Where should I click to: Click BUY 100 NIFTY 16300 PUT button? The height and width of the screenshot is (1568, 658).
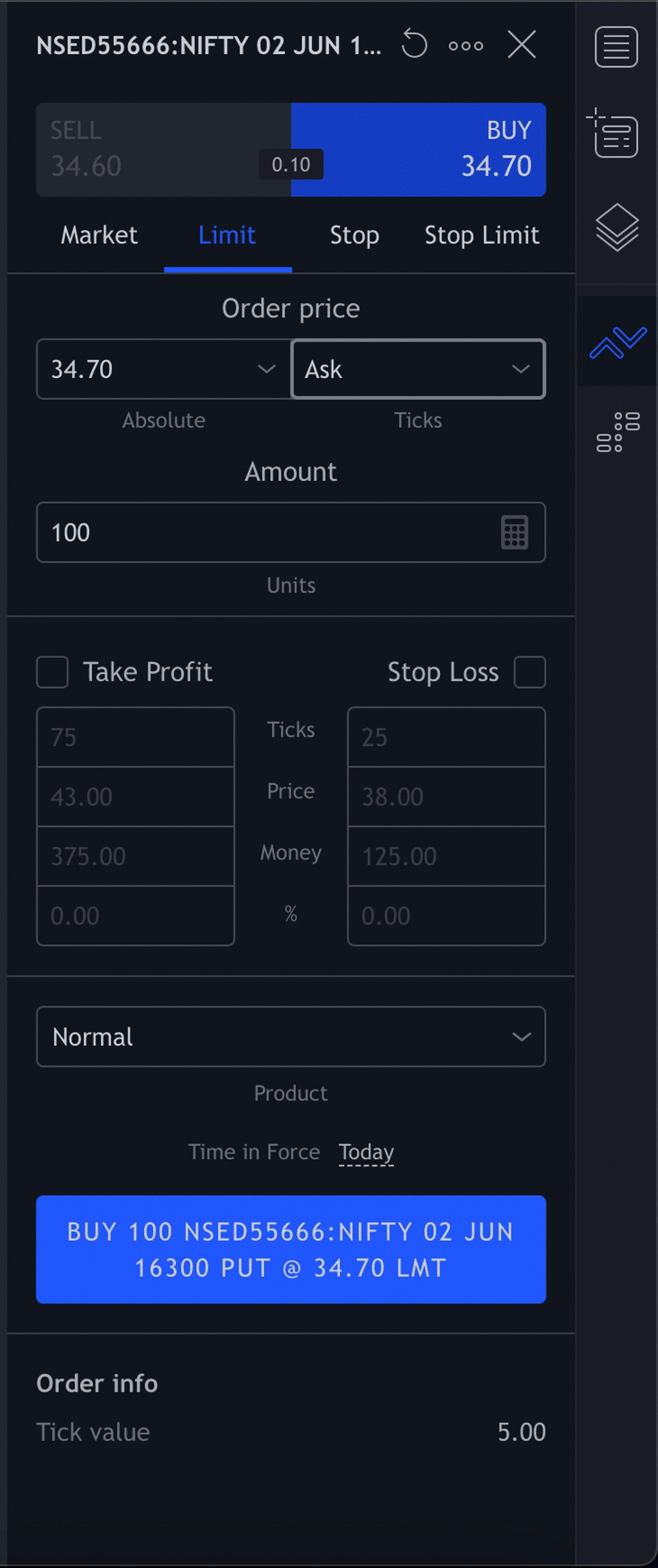291,1250
